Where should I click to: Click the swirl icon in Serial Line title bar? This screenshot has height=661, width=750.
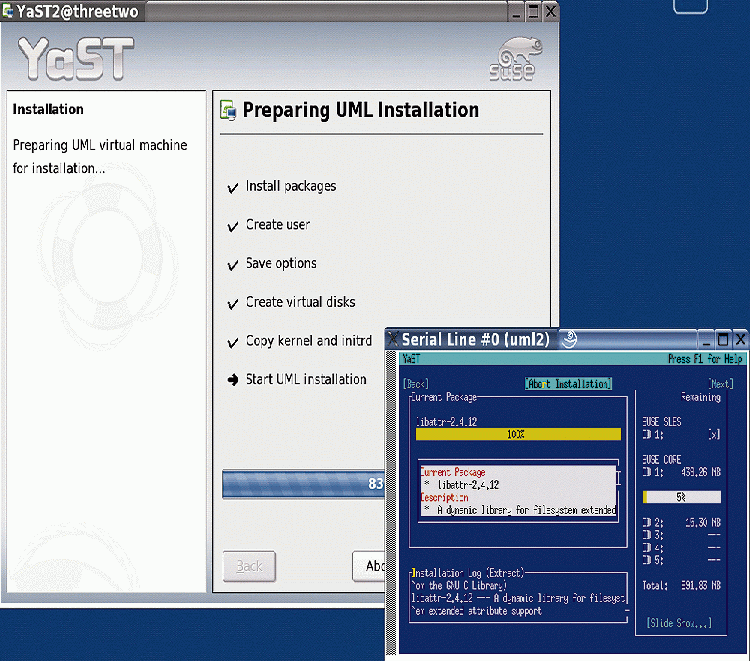point(569,340)
